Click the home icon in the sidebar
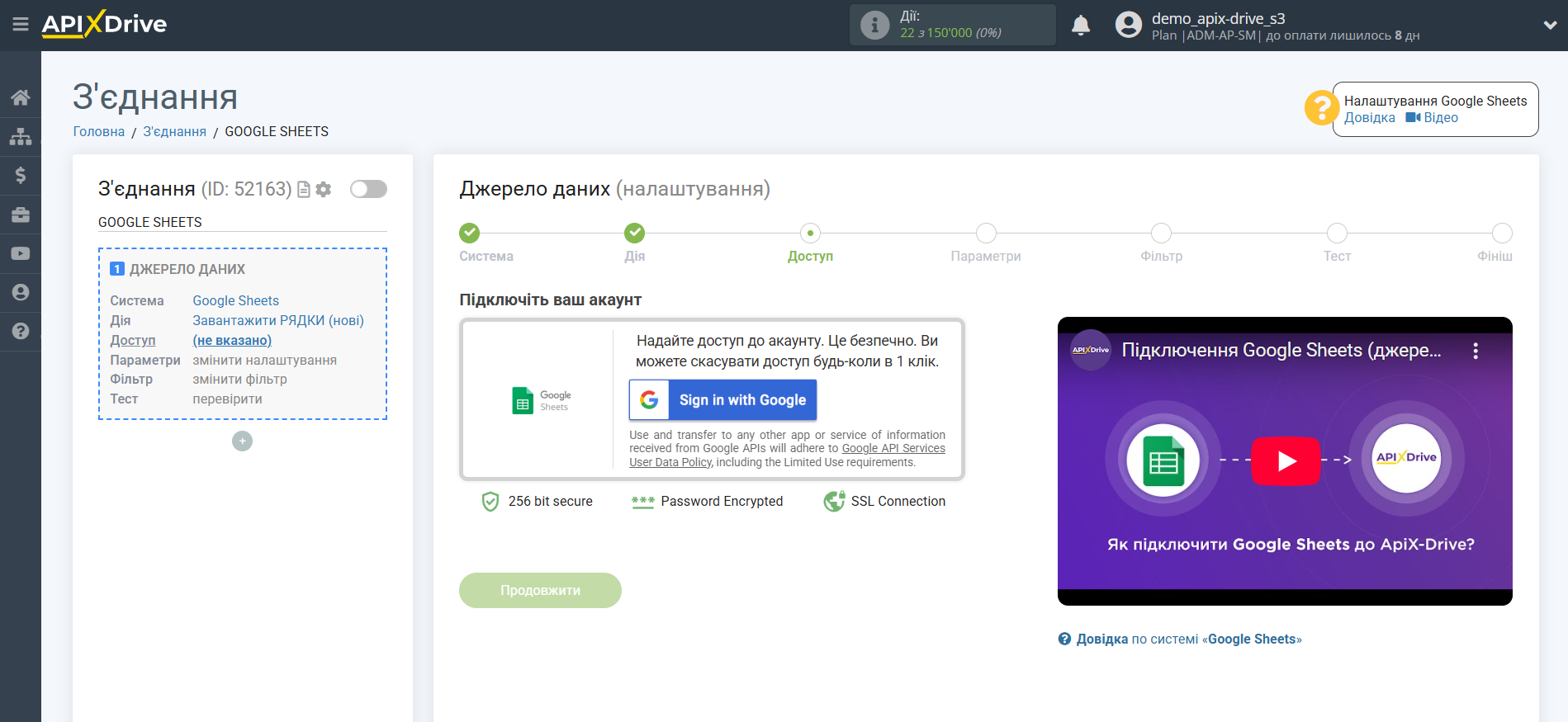Screen dimensions: 1568x722 [21, 97]
